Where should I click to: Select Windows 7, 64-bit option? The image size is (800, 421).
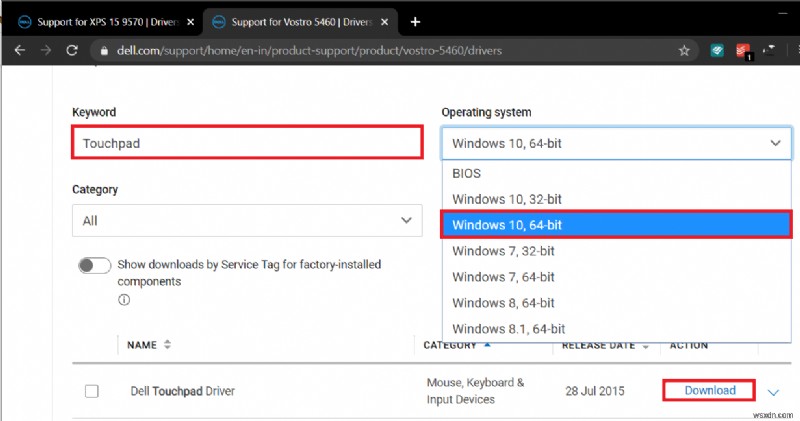point(616,277)
